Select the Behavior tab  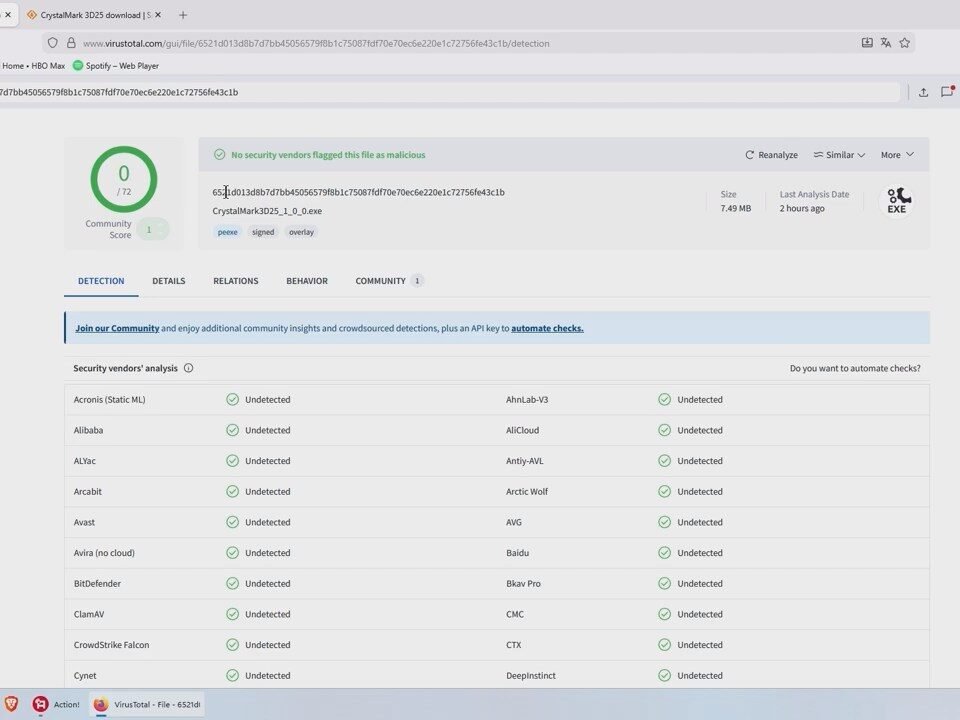pyautogui.click(x=306, y=281)
